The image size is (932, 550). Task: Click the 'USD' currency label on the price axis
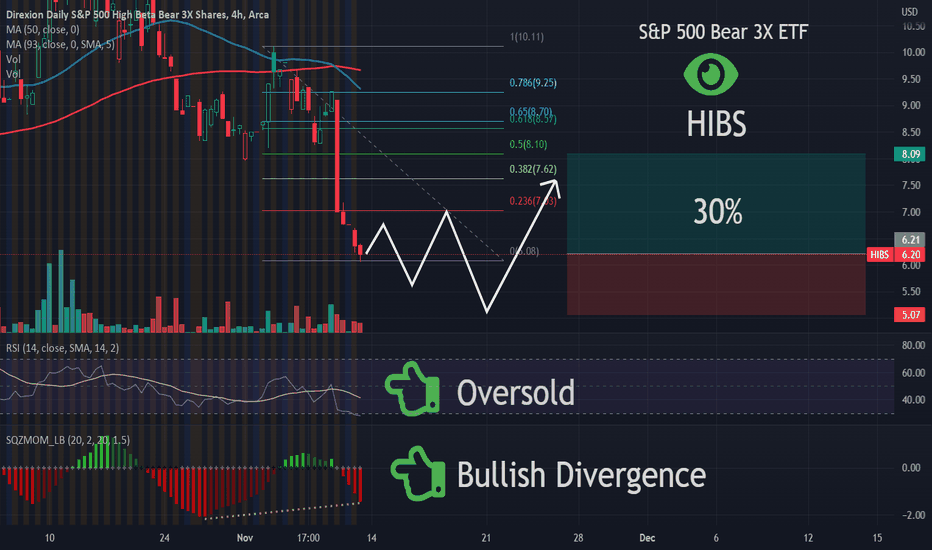point(909,12)
